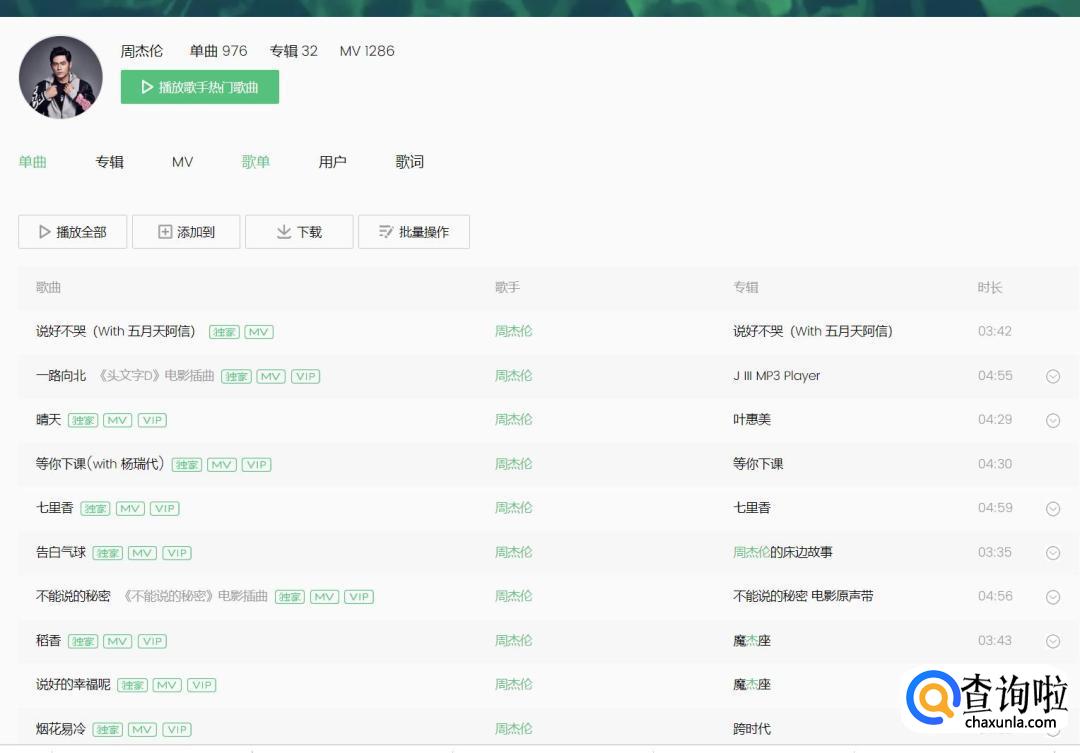
Task: Open album J III MP3 Player
Action: point(777,375)
